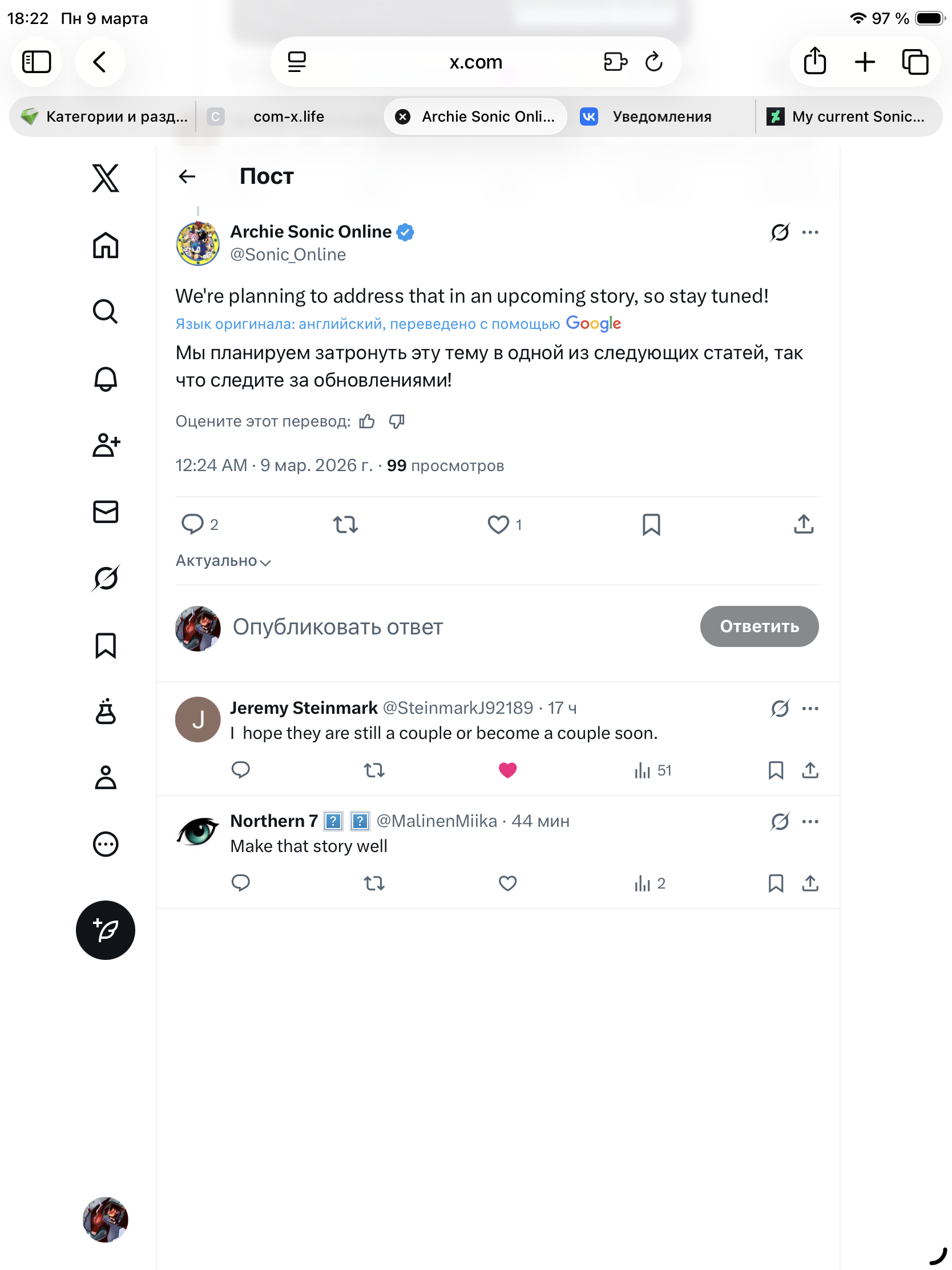Open Search in the X sidebar
952x1270 pixels.
click(x=106, y=312)
